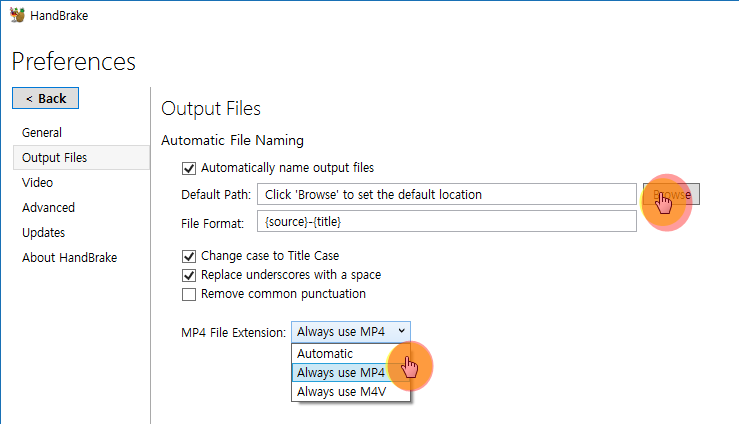The width and height of the screenshot is (739, 424).
Task: Open the Video preferences section
Action: click(37, 182)
